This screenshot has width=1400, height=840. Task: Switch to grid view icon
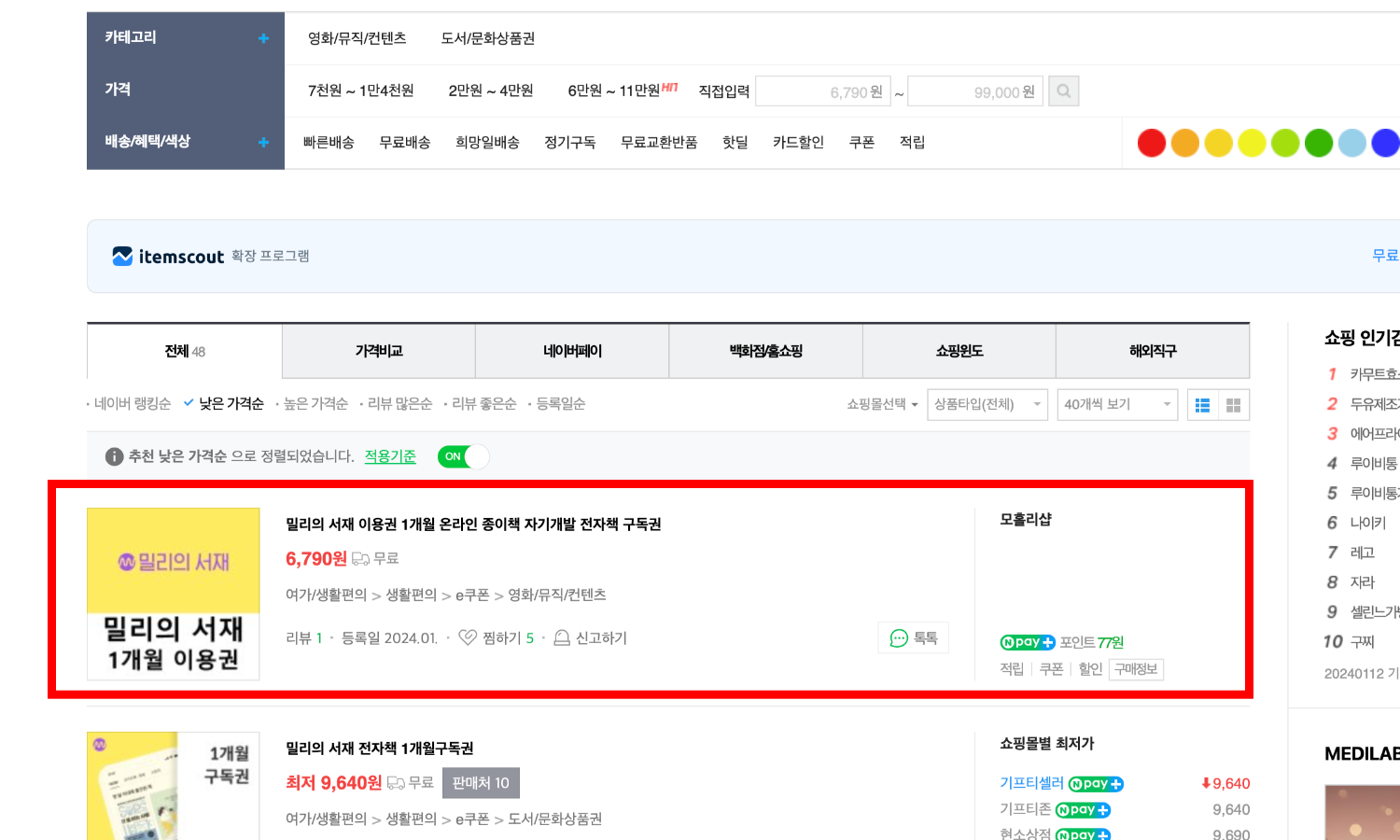point(1233,405)
